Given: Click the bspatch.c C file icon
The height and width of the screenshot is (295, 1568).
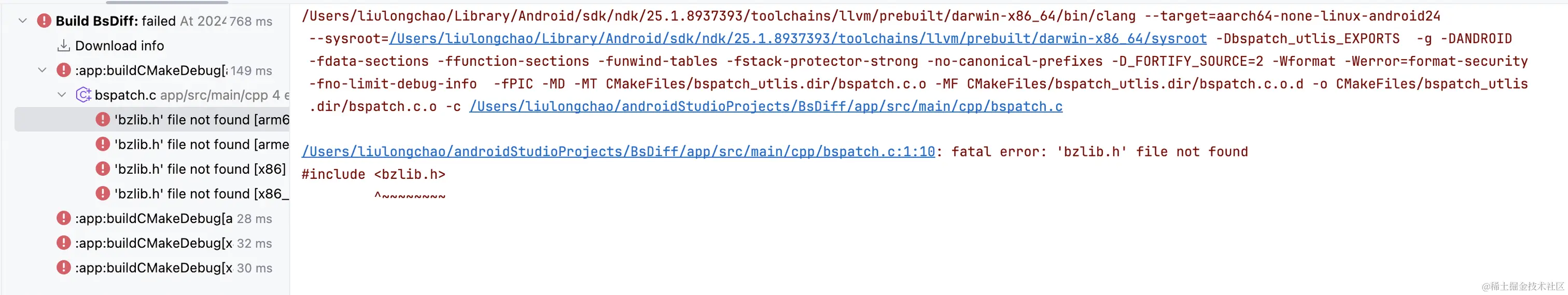Looking at the screenshot, I should pos(83,95).
